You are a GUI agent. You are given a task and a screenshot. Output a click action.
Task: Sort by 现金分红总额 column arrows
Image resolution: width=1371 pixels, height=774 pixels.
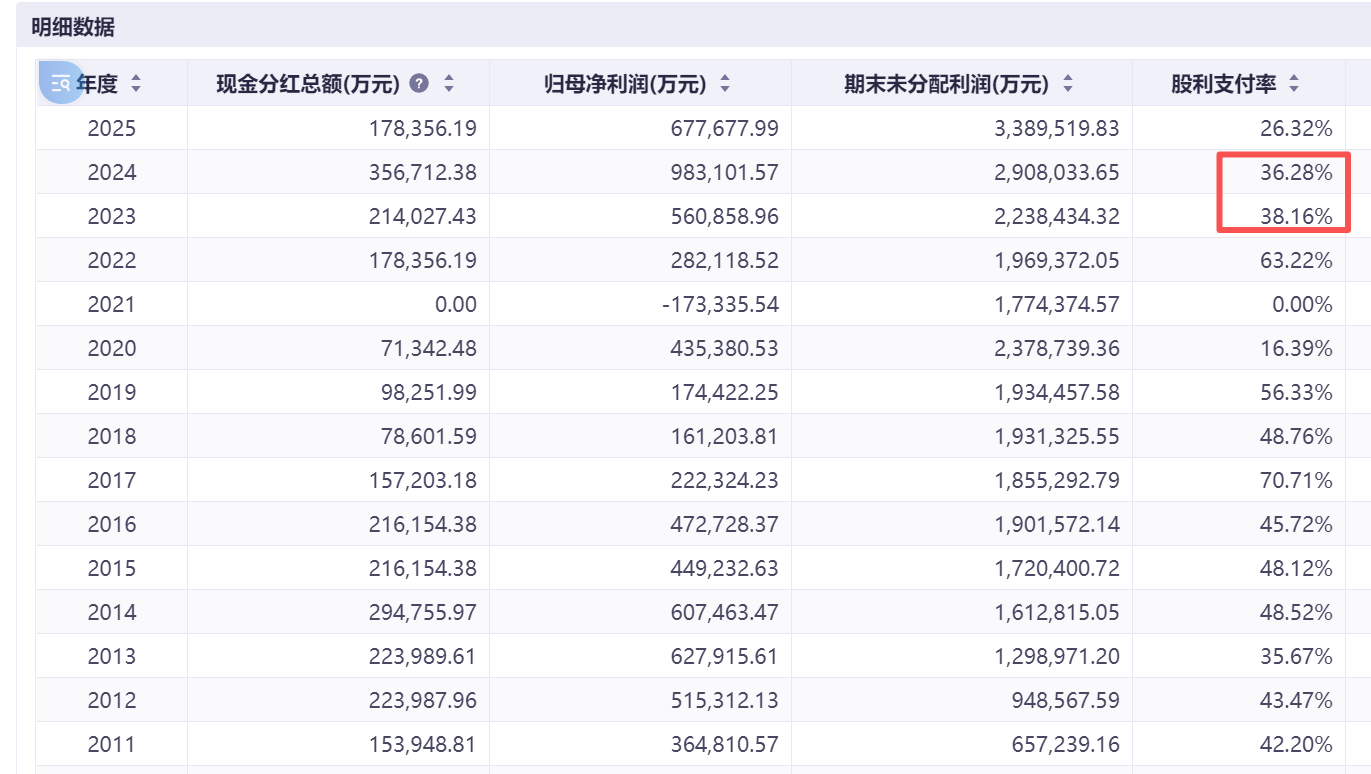pyautogui.click(x=449, y=84)
